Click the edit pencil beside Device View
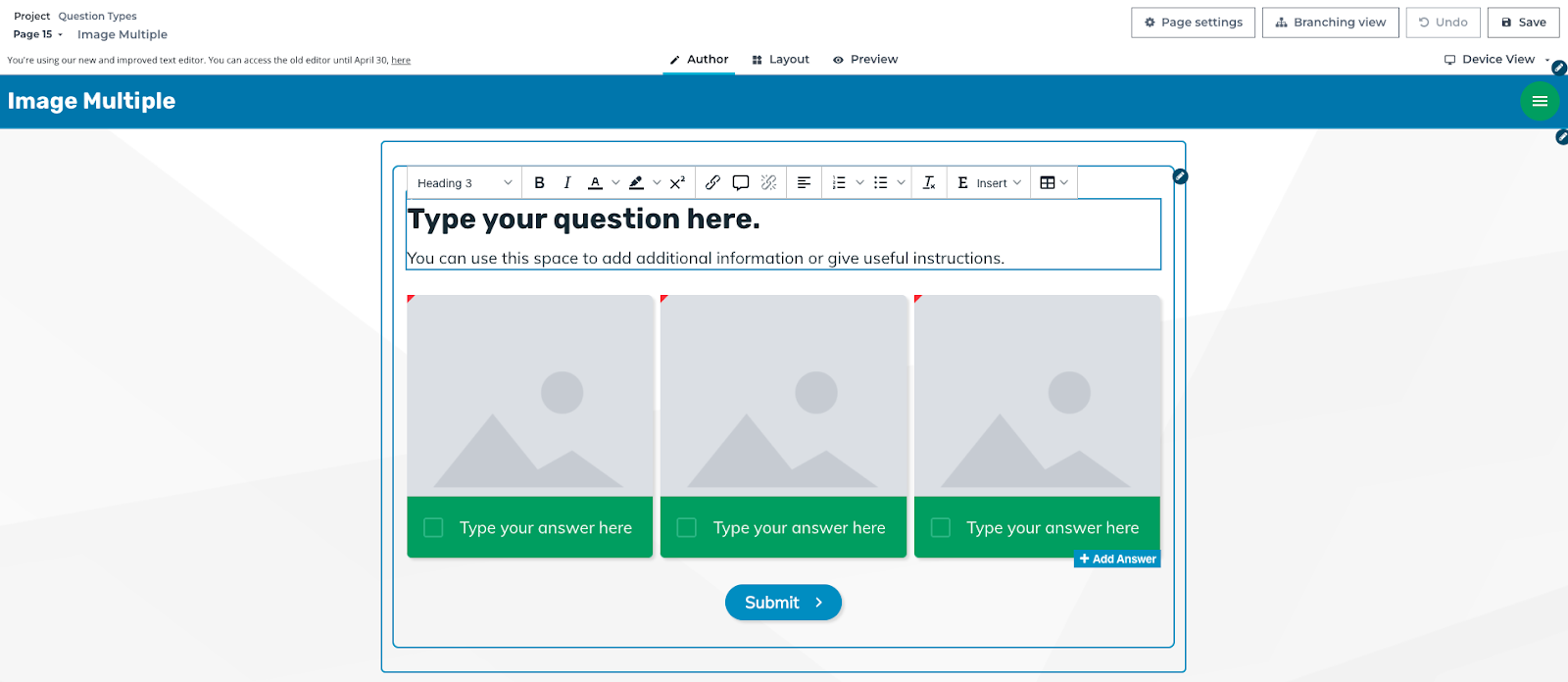1568x682 pixels. 1559,68
